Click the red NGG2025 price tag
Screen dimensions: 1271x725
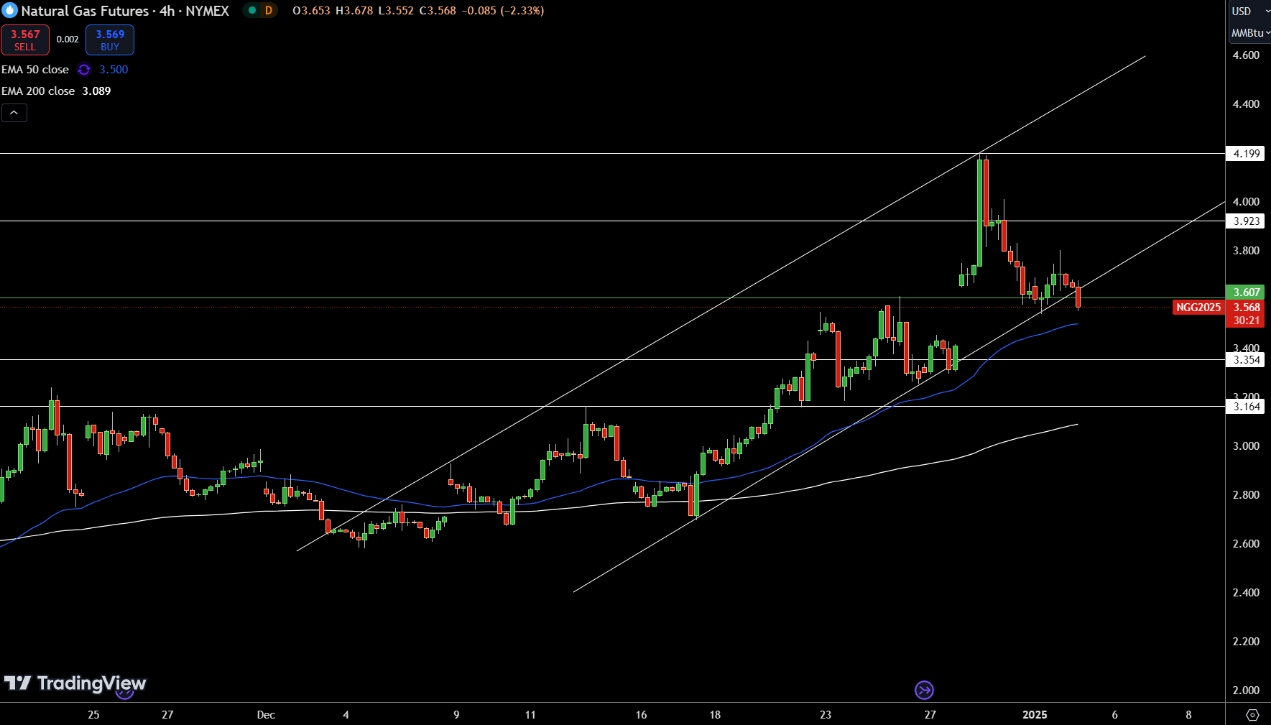point(1198,307)
